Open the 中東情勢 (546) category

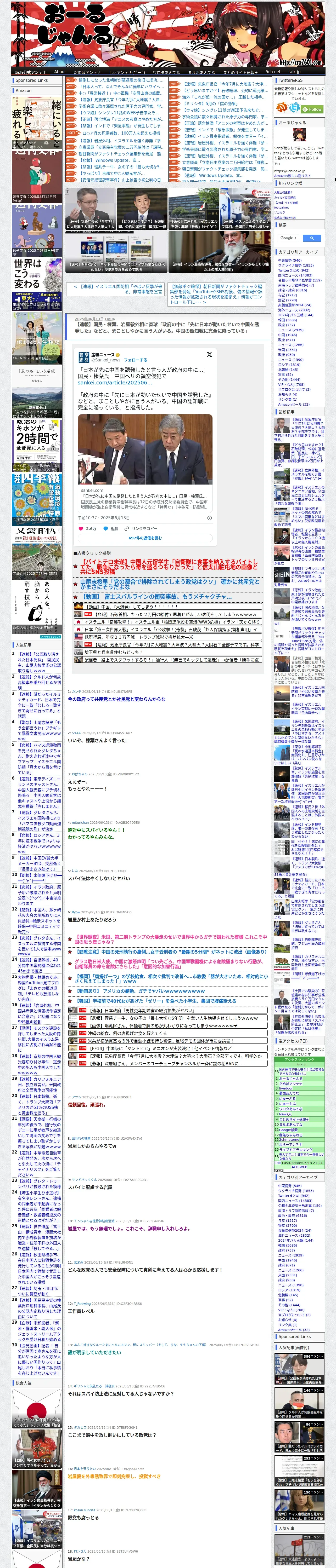(x=290, y=261)
